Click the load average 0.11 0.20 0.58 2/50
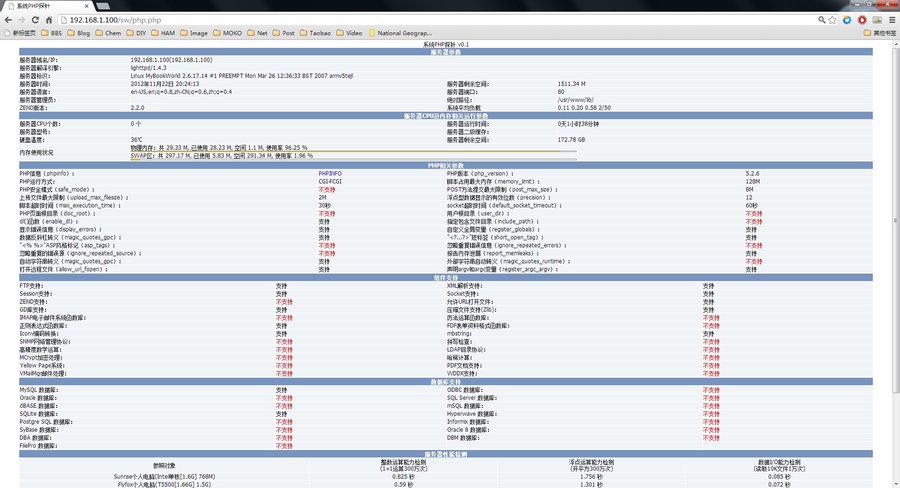The width and height of the screenshot is (900, 488). pos(584,108)
